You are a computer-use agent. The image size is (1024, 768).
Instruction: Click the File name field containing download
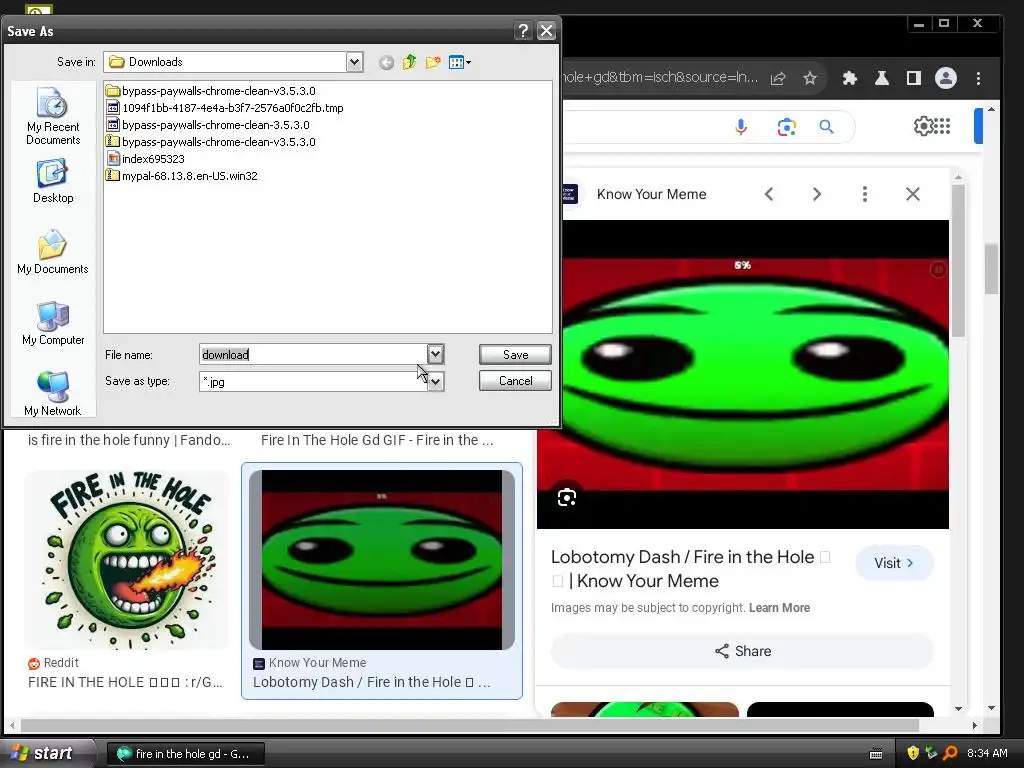(x=313, y=355)
